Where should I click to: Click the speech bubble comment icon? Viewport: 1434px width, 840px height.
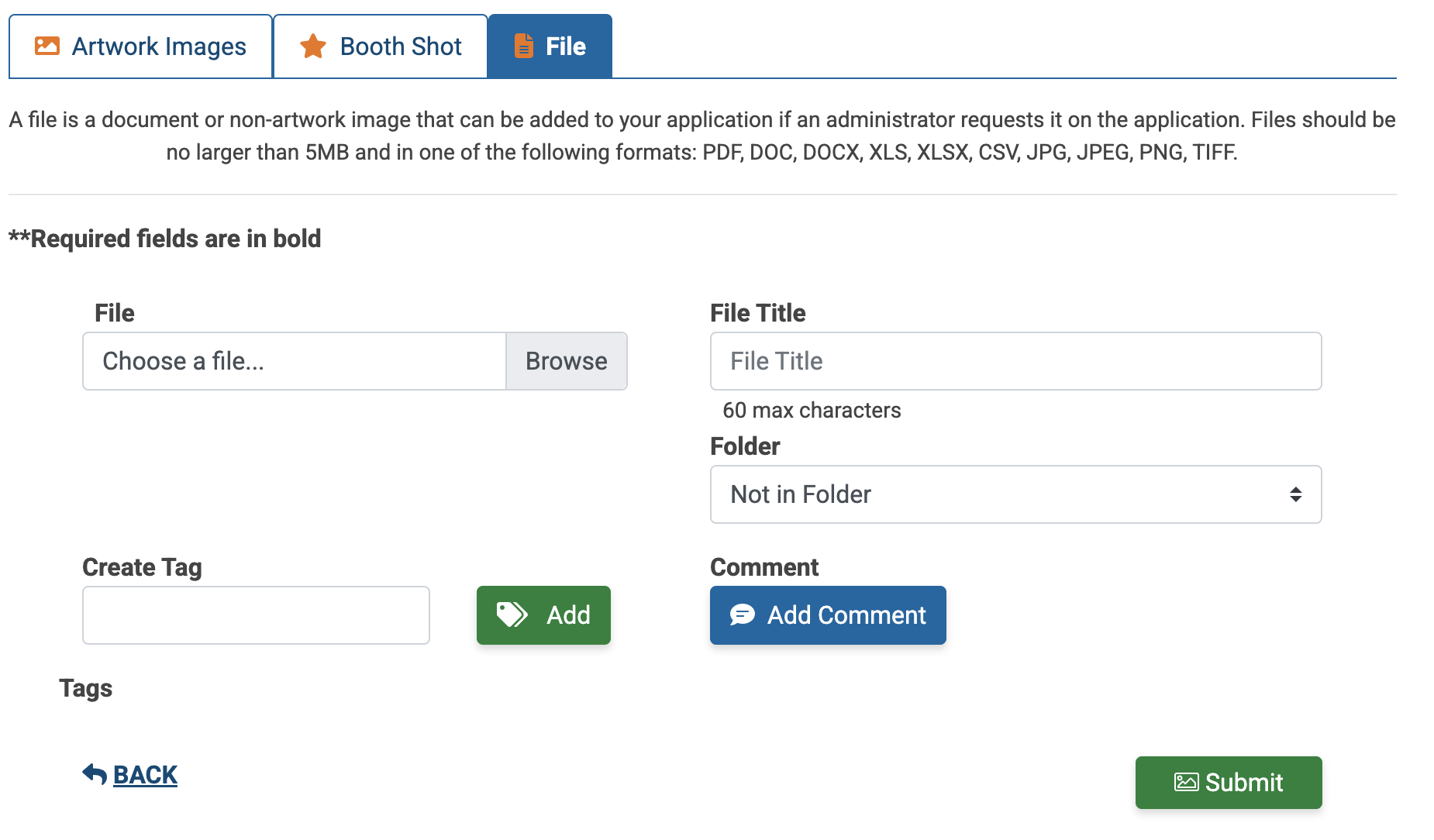point(742,615)
